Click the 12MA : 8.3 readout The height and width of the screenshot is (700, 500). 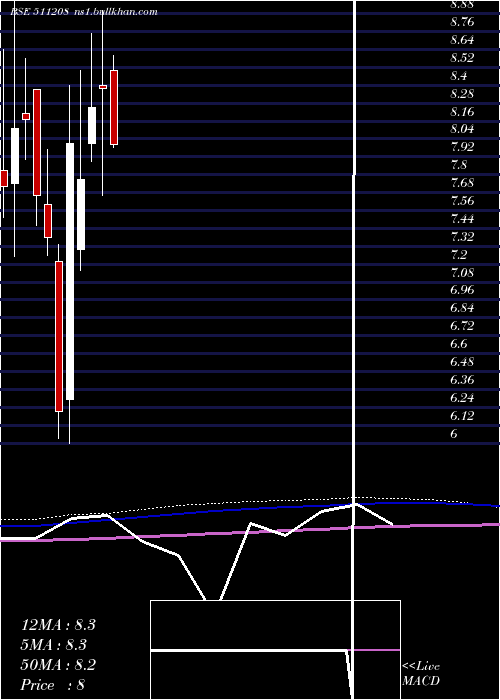(58, 625)
